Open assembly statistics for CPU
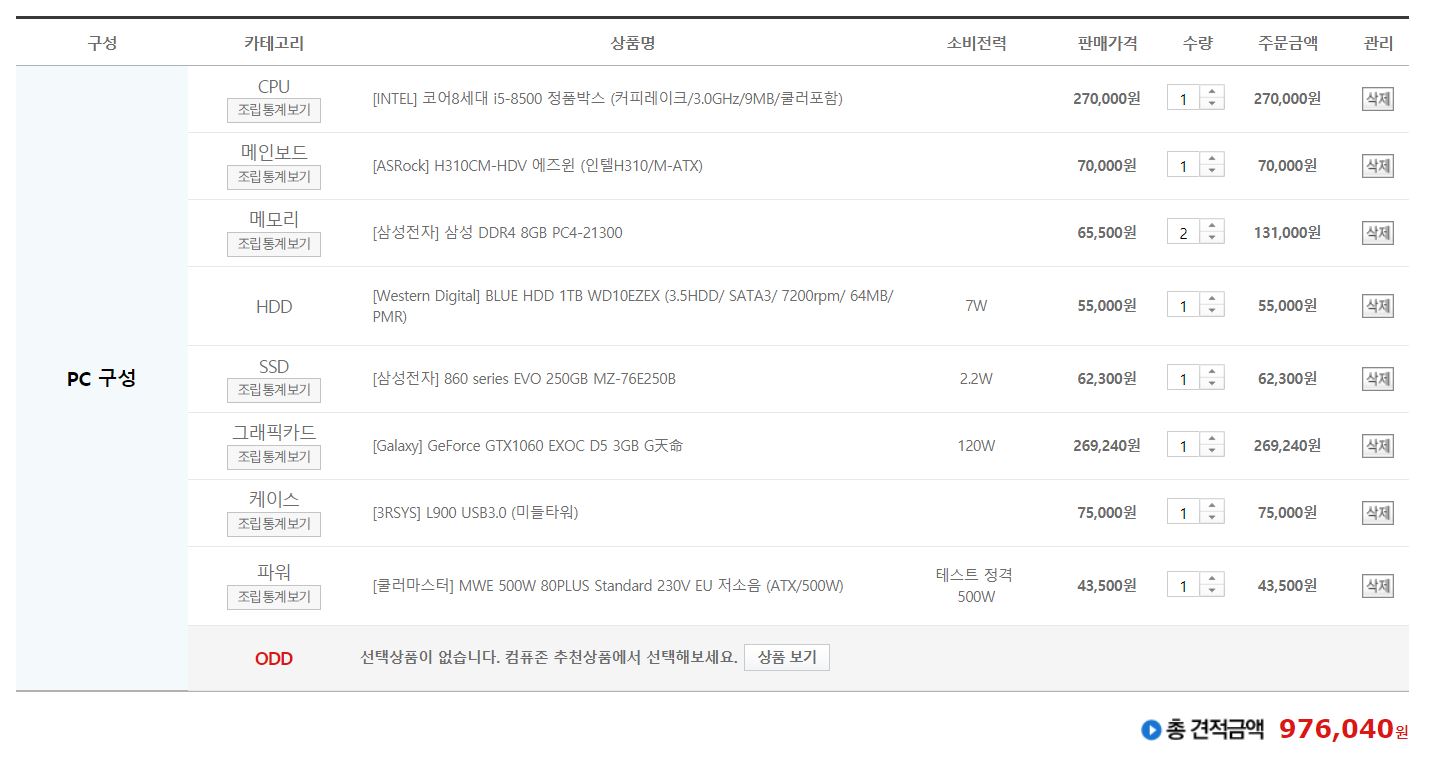 click(x=274, y=110)
